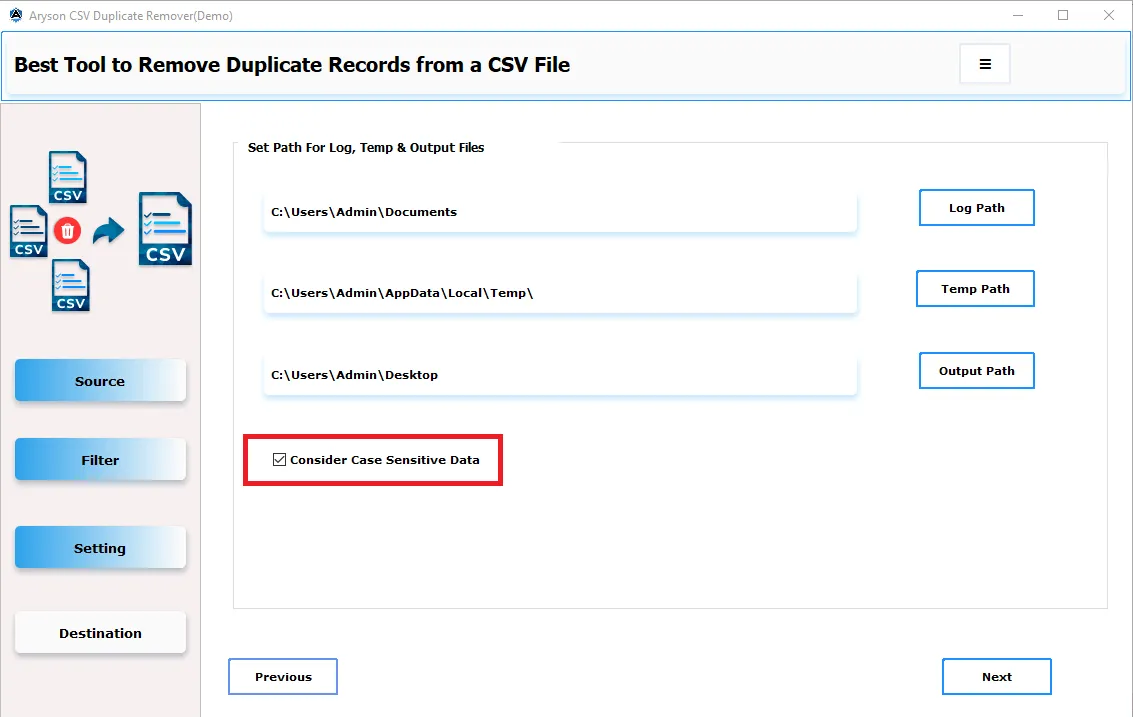1133x717 pixels.
Task: Minimize the Aryson window
Action: point(1017,15)
